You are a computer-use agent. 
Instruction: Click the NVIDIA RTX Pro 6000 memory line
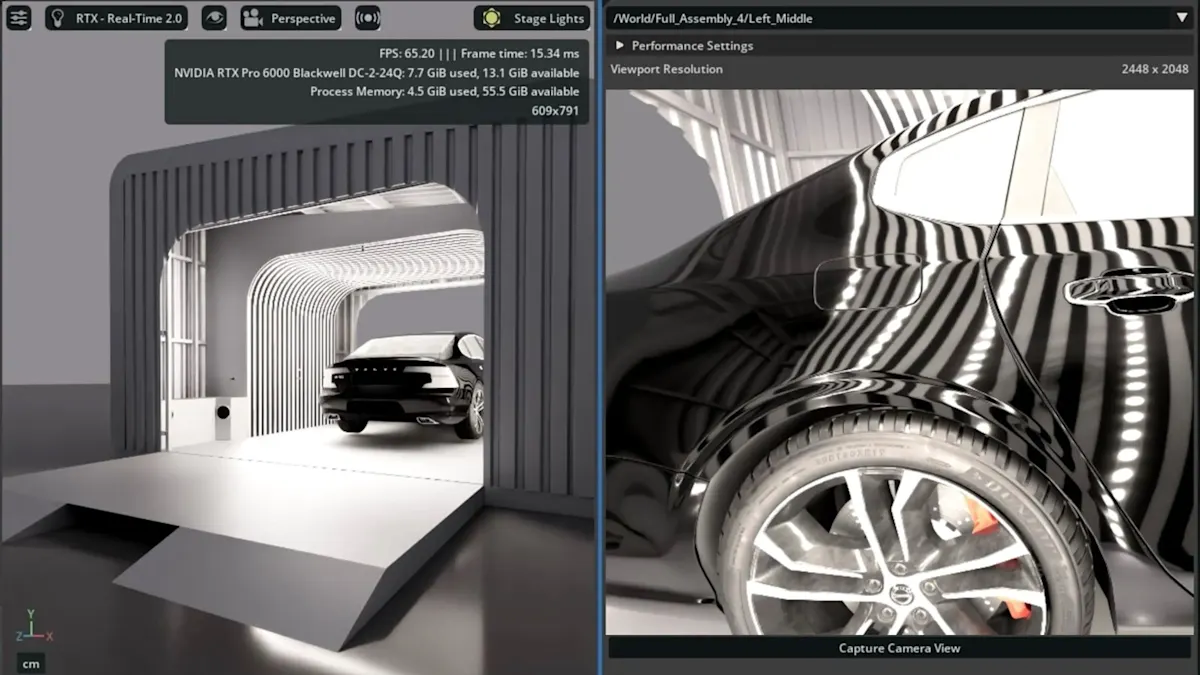[376, 73]
